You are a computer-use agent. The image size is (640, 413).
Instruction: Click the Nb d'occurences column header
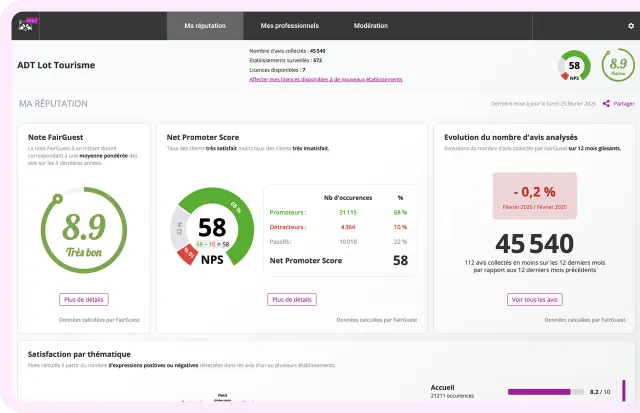[x=348, y=198]
